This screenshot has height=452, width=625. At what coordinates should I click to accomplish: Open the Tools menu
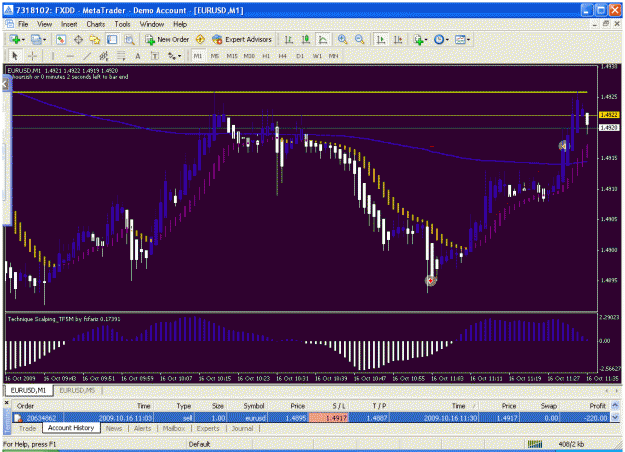pyautogui.click(x=122, y=24)
